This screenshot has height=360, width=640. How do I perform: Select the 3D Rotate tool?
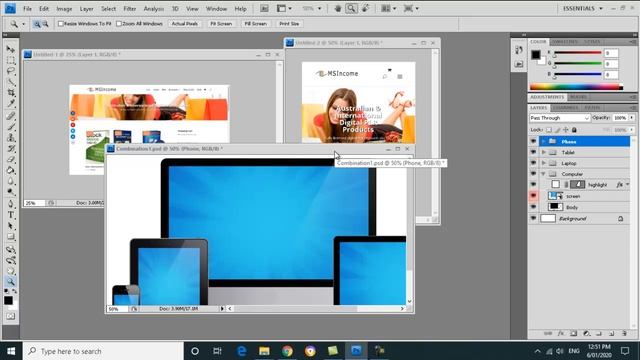(11, 249)
